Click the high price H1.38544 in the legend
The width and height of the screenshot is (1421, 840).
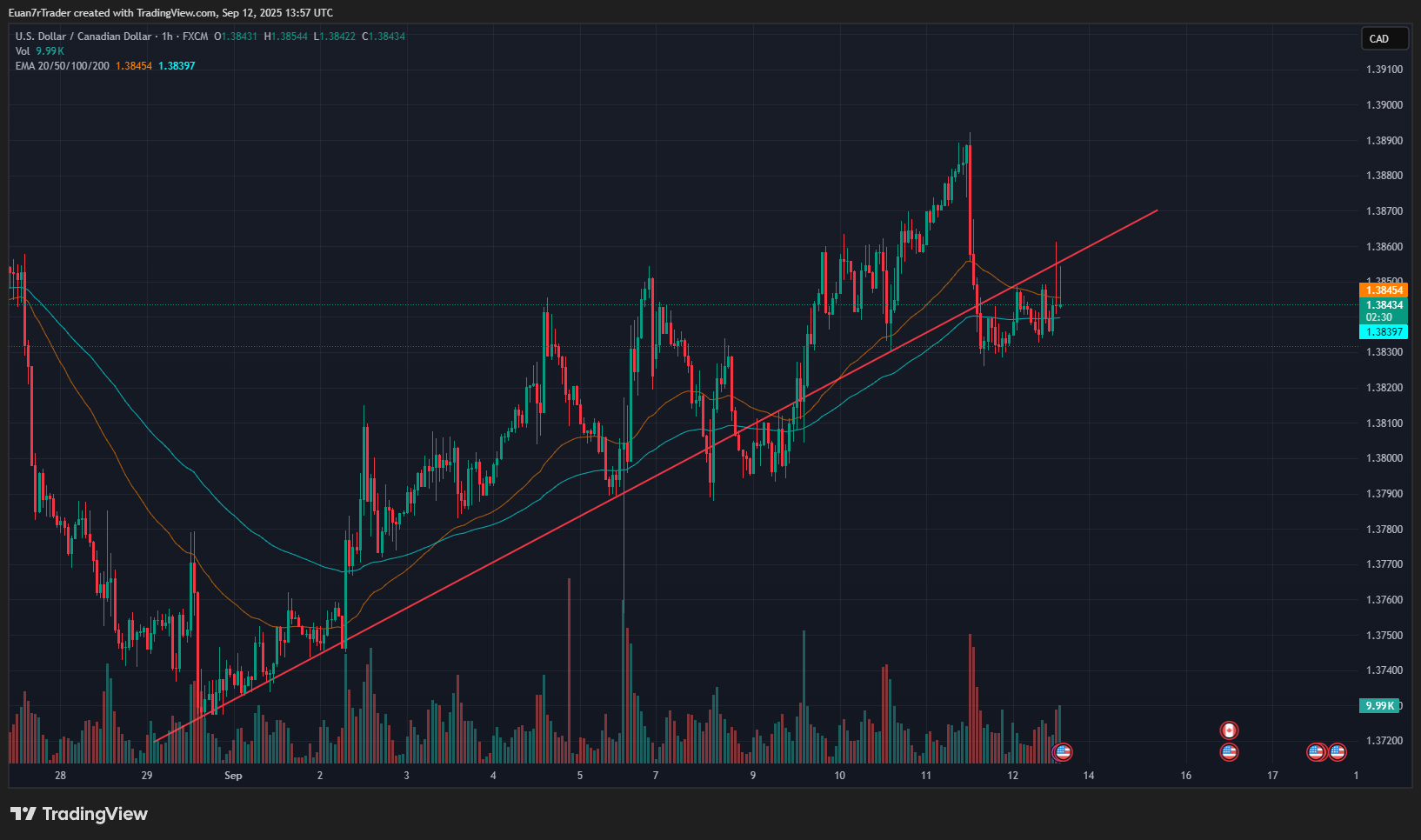pos(286,37)
